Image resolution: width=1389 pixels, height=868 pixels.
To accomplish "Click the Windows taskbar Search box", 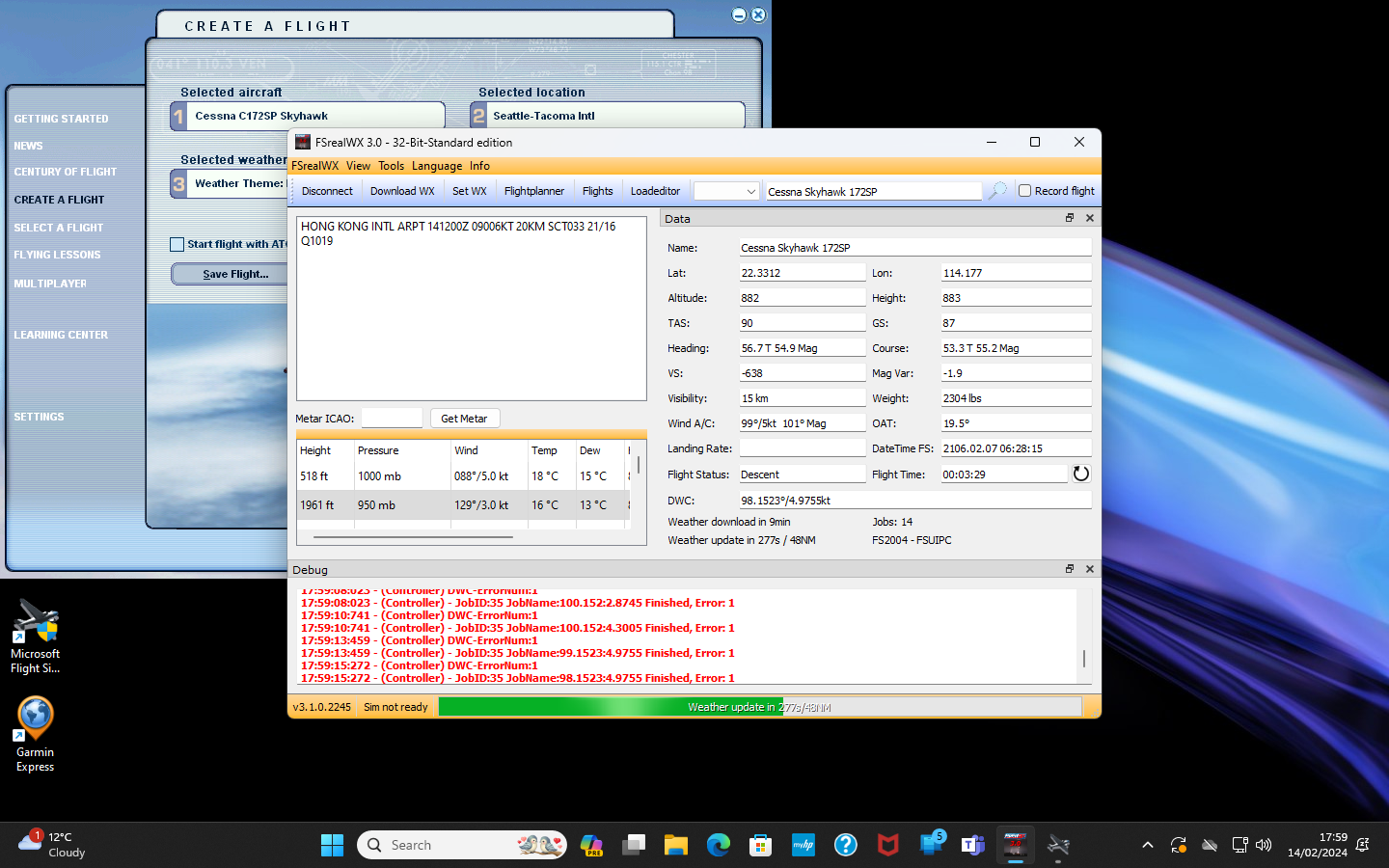I will [x=461, y=845].
